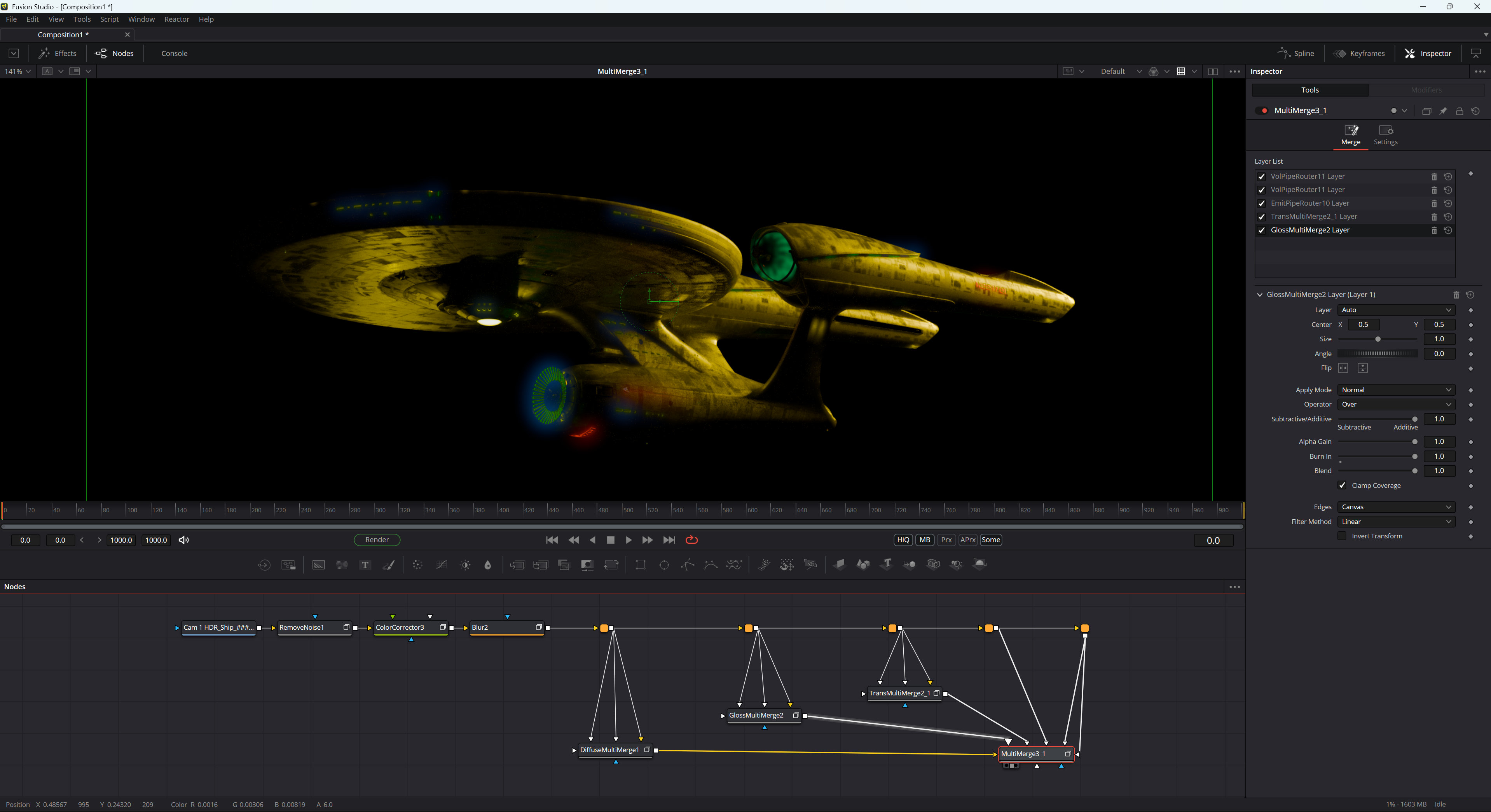Open the Apply Mode dropdown
This screenshot has height=812, width=1491.
[x=1396, y=390]
